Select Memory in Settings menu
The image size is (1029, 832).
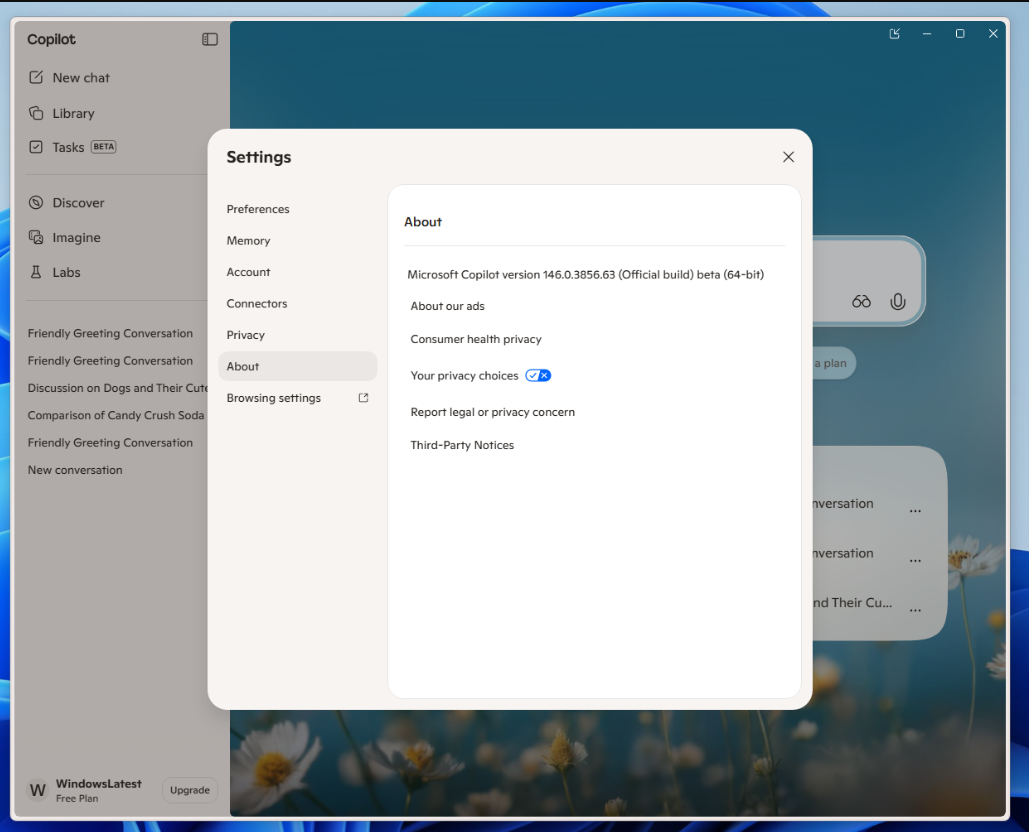(297, 240)
